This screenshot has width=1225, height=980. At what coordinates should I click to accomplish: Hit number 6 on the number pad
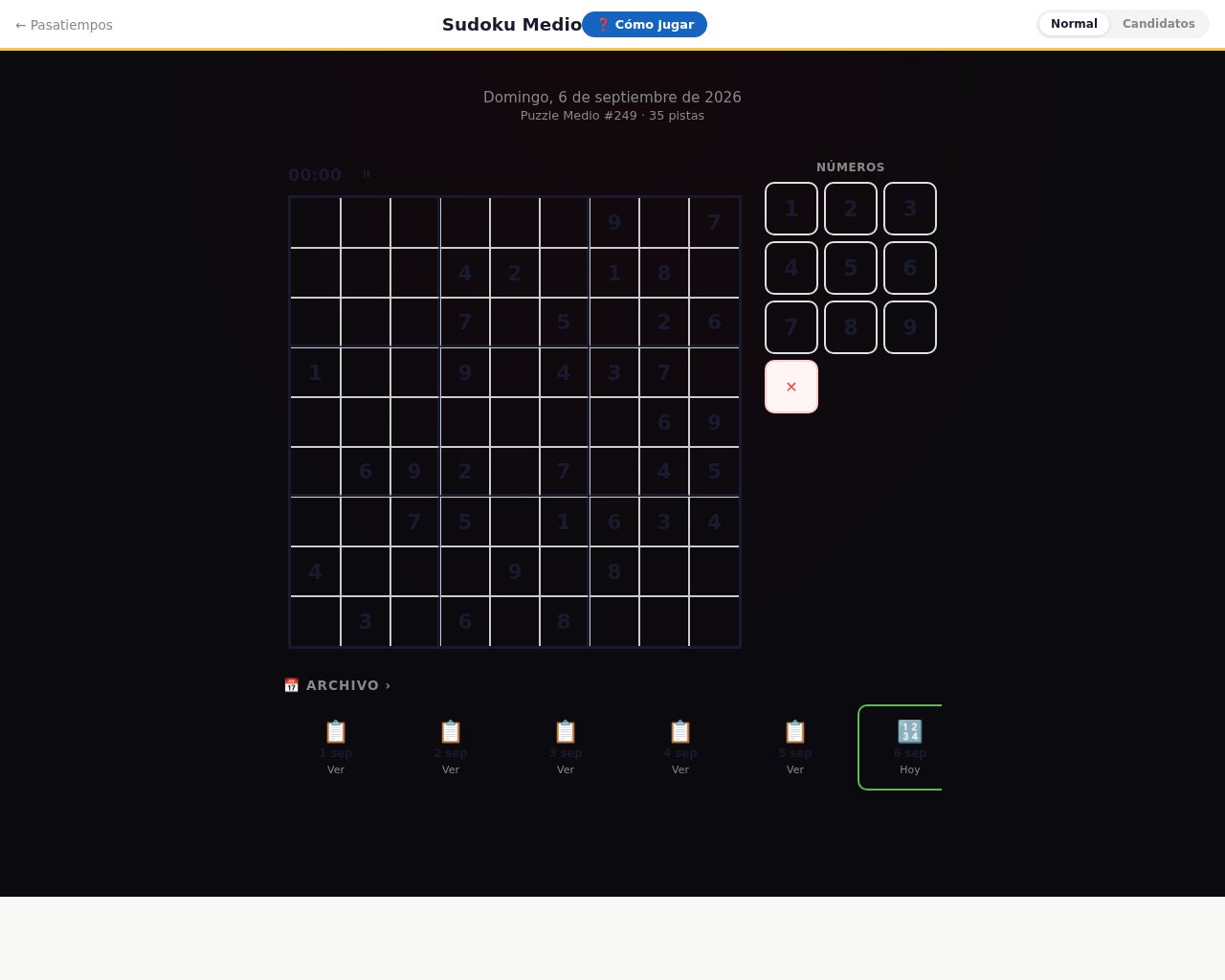coord(910,268)
